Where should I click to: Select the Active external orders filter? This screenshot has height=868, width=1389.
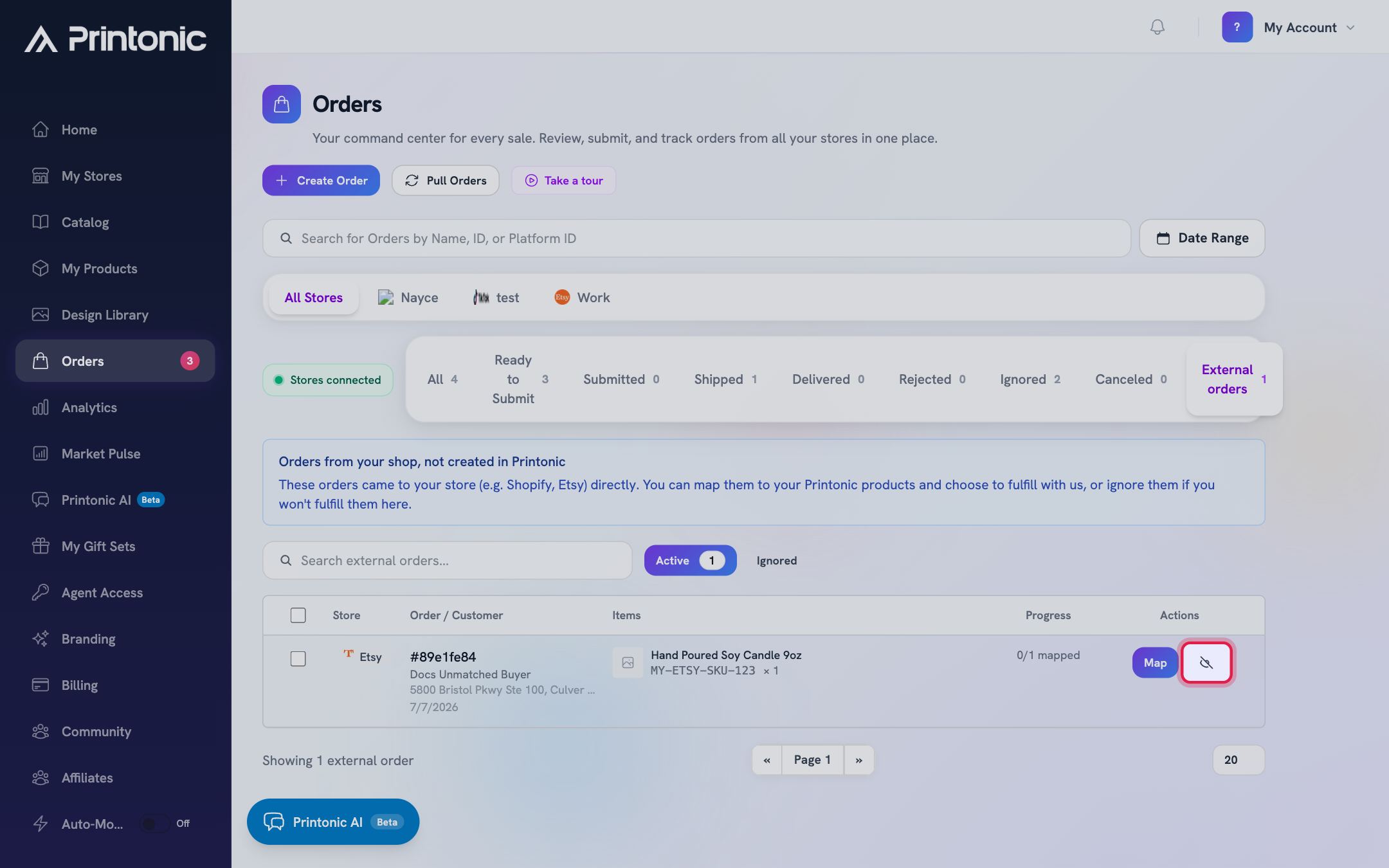[x=690, y=560]
